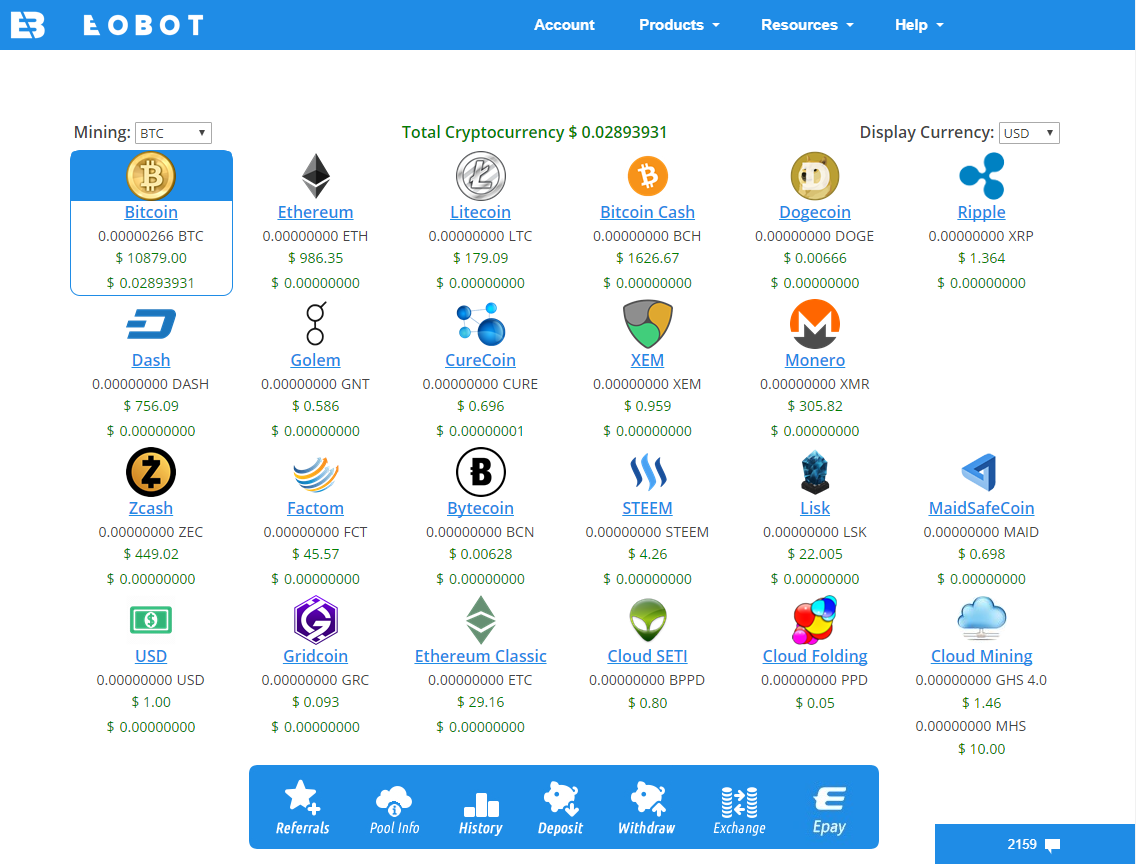
Task: Open History from the bottom toolbar
Action: tap(480, 813)
